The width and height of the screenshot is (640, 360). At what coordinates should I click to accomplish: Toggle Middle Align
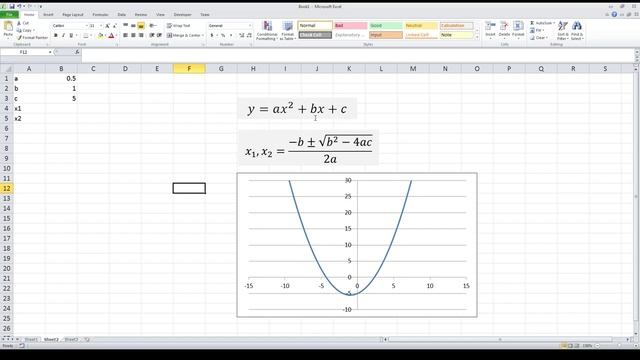coord(133,26)
